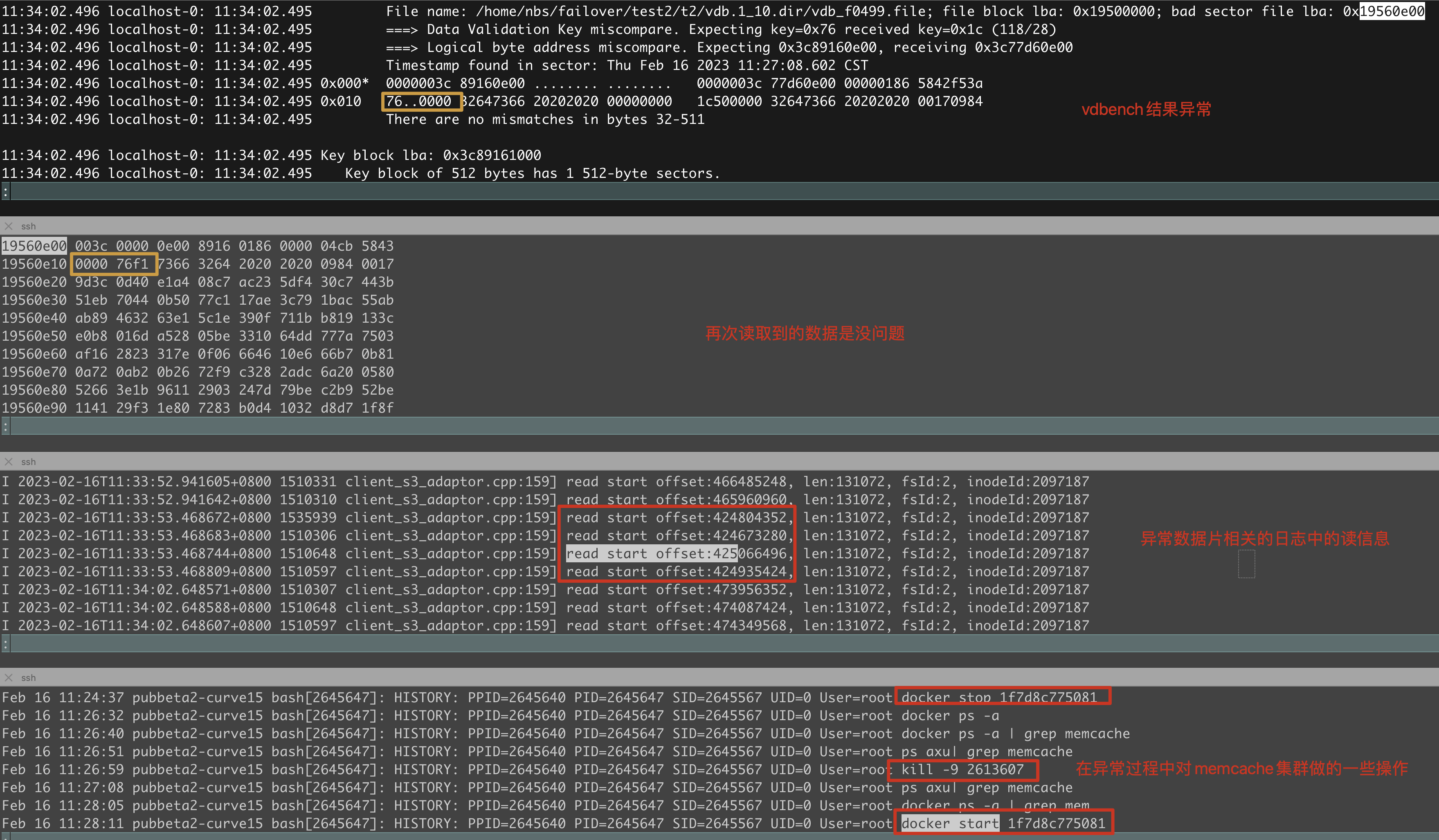Select the middle ssh tab label
Screen dimensions: 1439x840
coord(28,461)
